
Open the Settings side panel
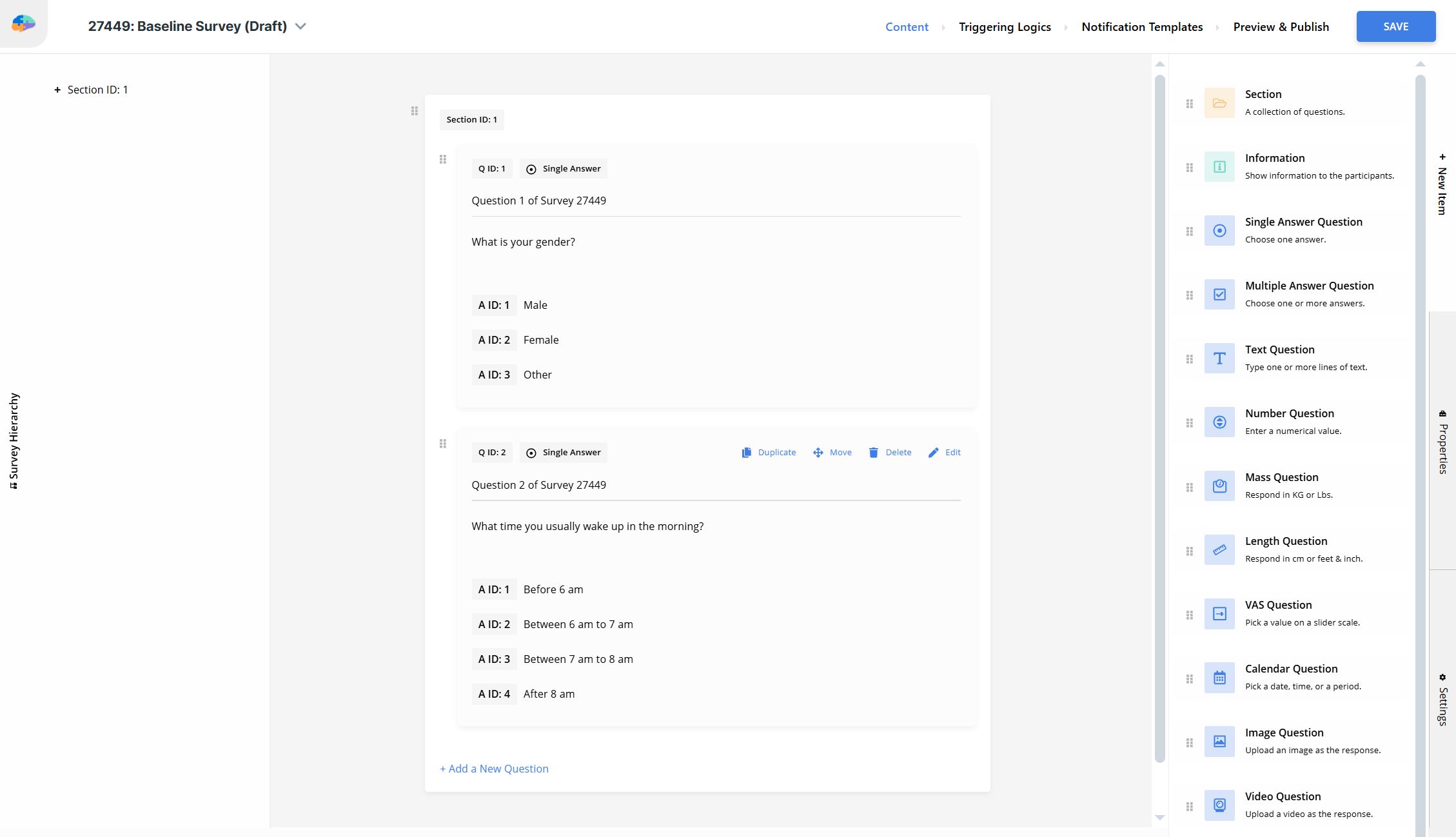click(x=1442, y=700)
